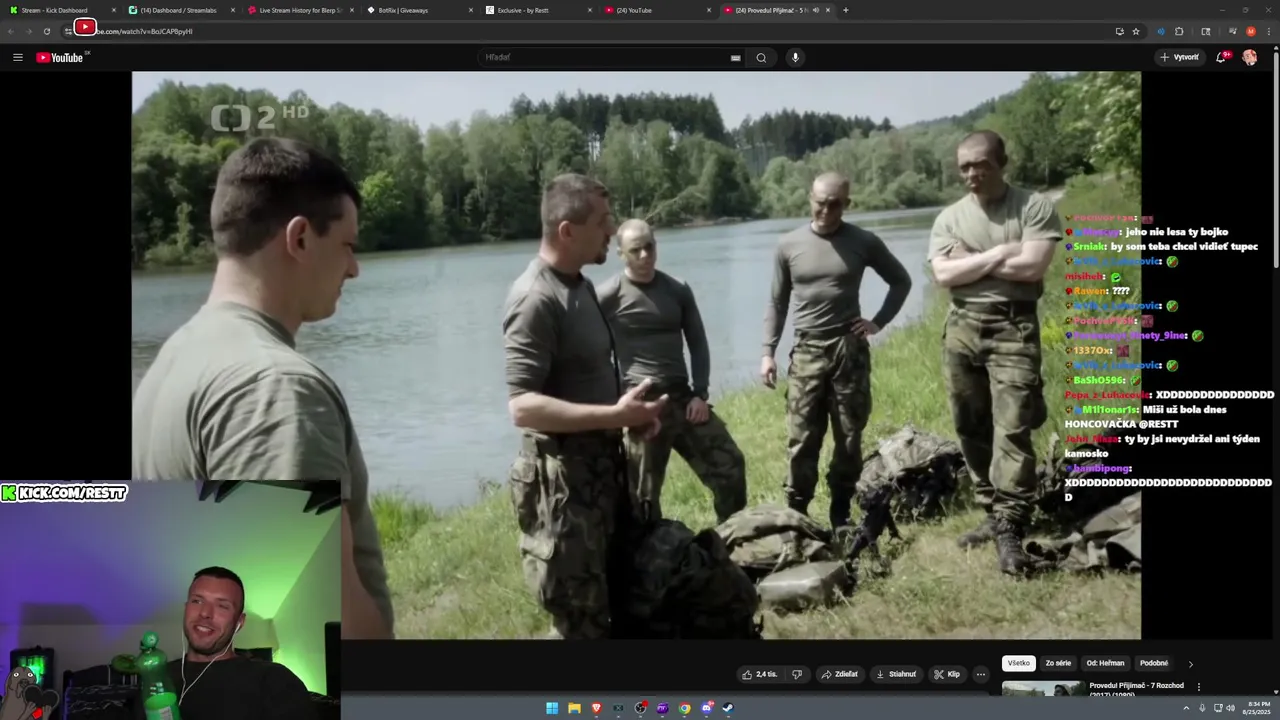Switch to Botrix Giveaways tab
This screenshot has height=720, width=1280.
[419, 10]
